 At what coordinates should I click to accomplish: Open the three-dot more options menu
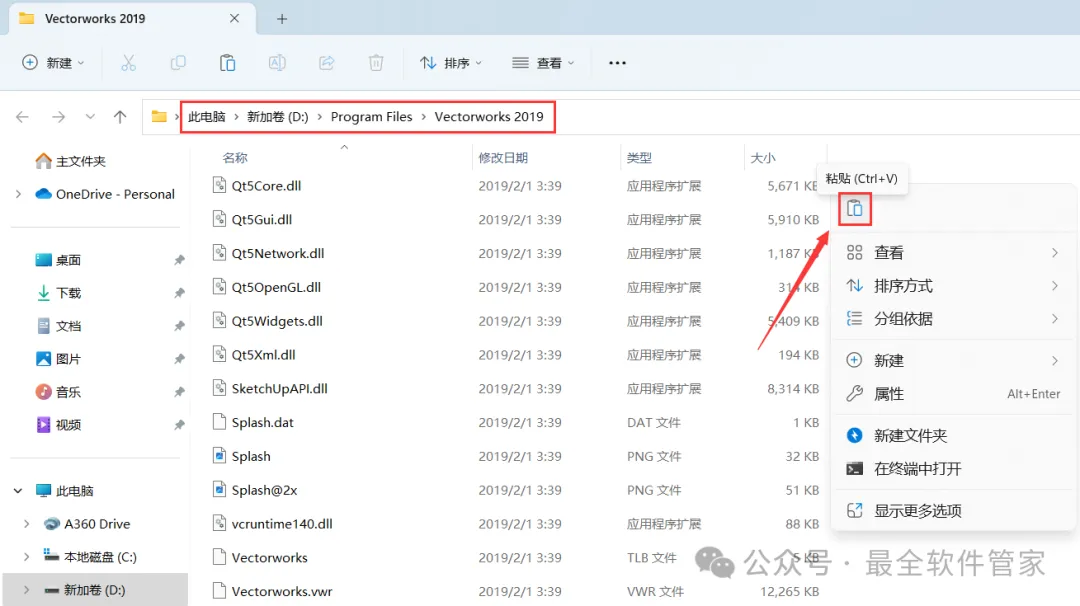coord(617,63)
